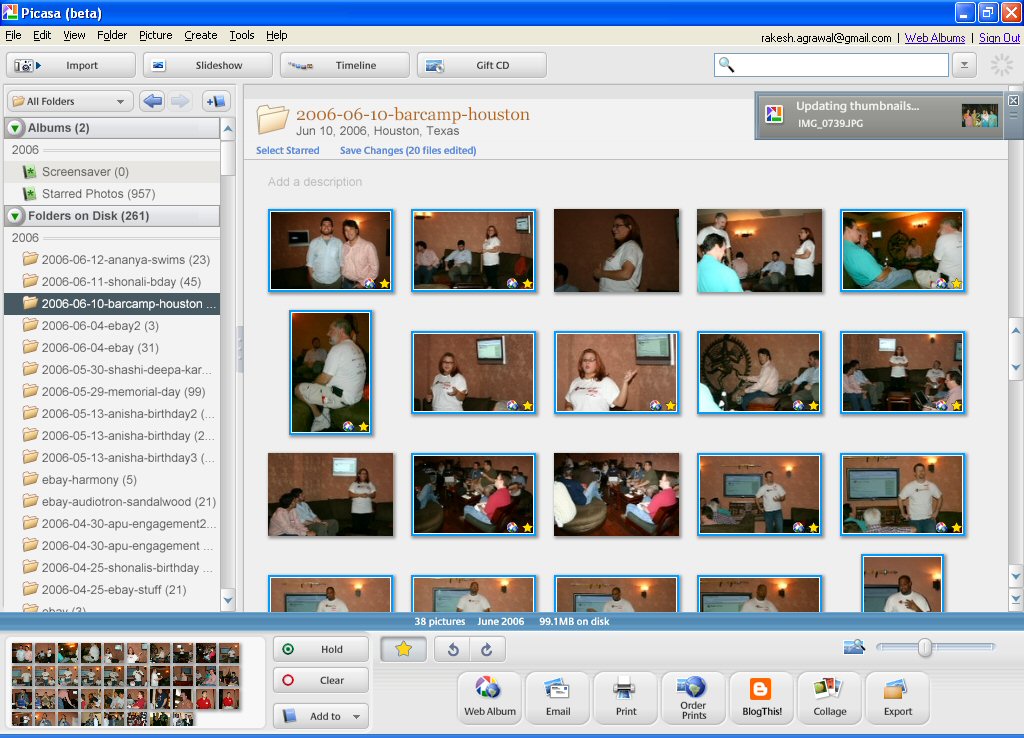
Task: Open the Picture menu
Action: 155,35
